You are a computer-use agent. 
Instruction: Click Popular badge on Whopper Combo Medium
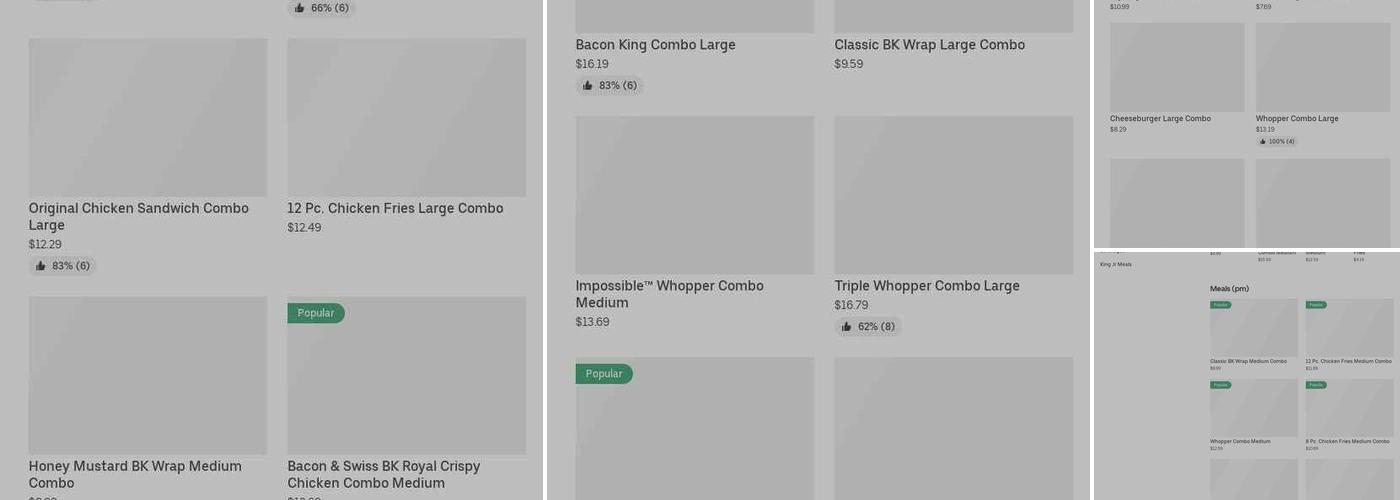tap(1220, 385)
